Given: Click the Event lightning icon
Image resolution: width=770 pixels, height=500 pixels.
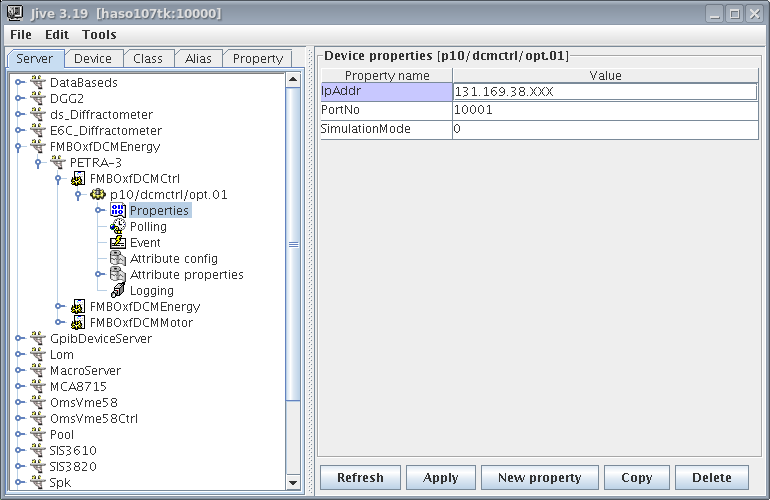Looking at the screenshot, I should (x=118, y=242).
